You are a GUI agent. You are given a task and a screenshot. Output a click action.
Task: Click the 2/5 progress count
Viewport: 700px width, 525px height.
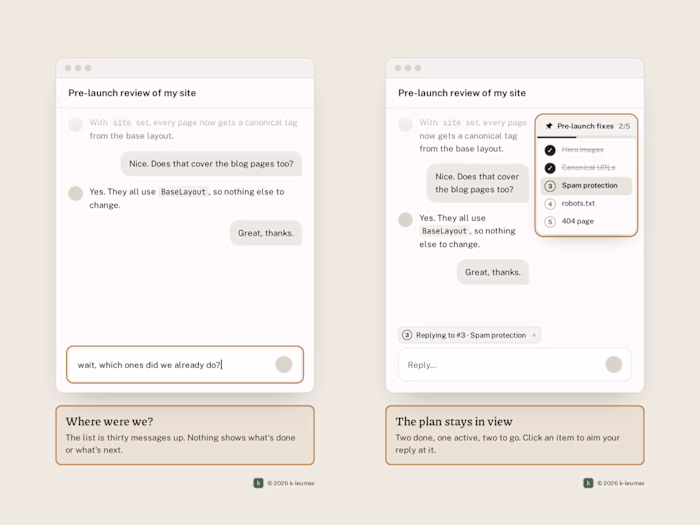(624, 126)
